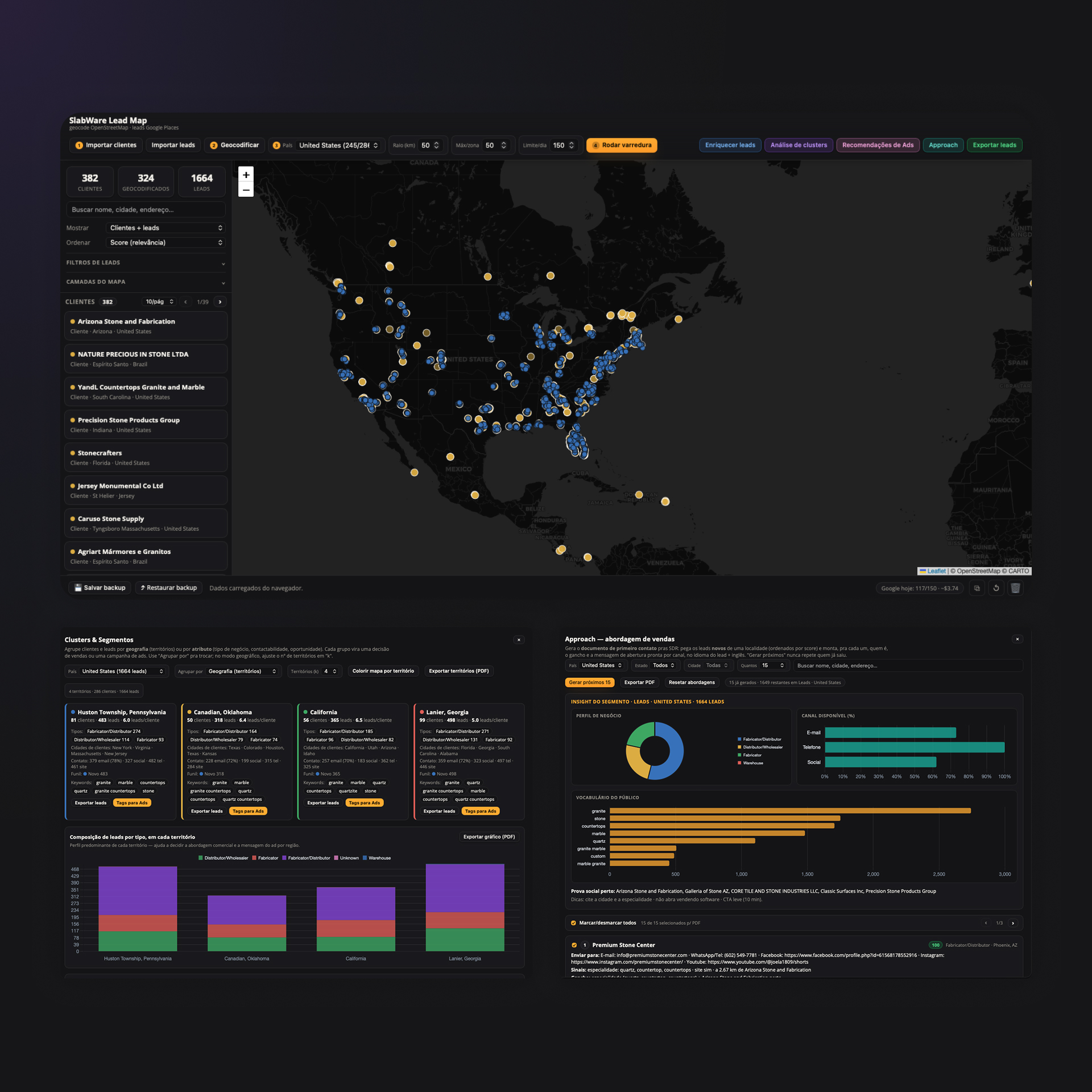Click Exportar leads on Lanier, Georgia card
The height and width of the screenshot is (1092, 1092).
coord(439,811)
